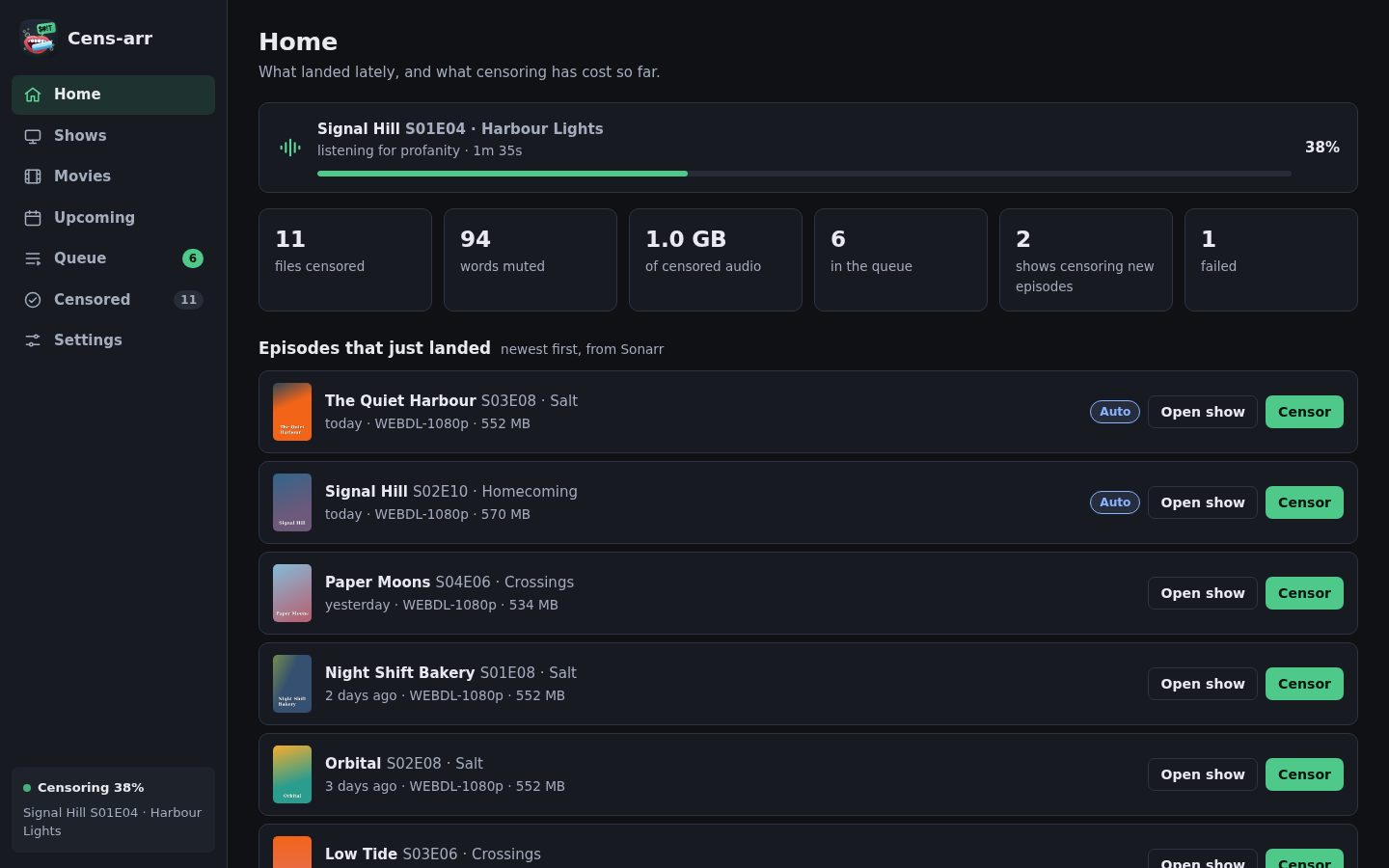Open show for Paper Moons
Viewport: 1389px width, 868px height.
point(1203,593)
